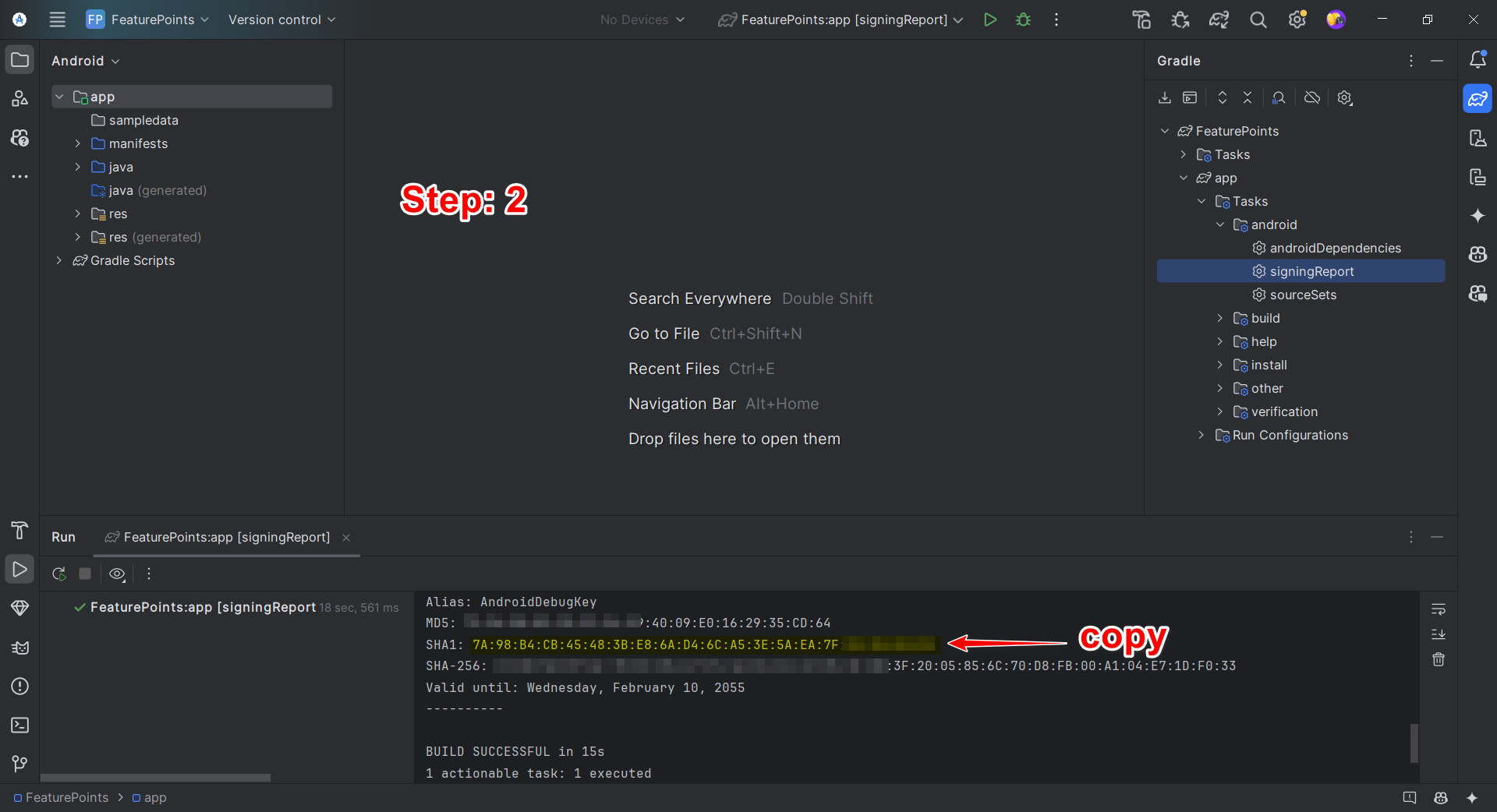This screenshot has width=1497, height=812.
Task: Open Notifications bell icon
Action: 1477,59
